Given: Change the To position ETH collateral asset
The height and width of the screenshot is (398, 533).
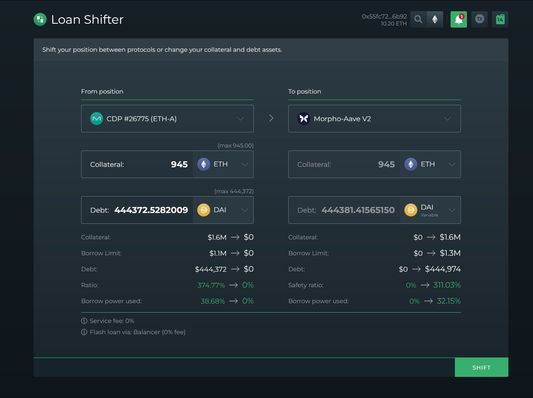Looking at the screenshot, I should click(430, 164).
